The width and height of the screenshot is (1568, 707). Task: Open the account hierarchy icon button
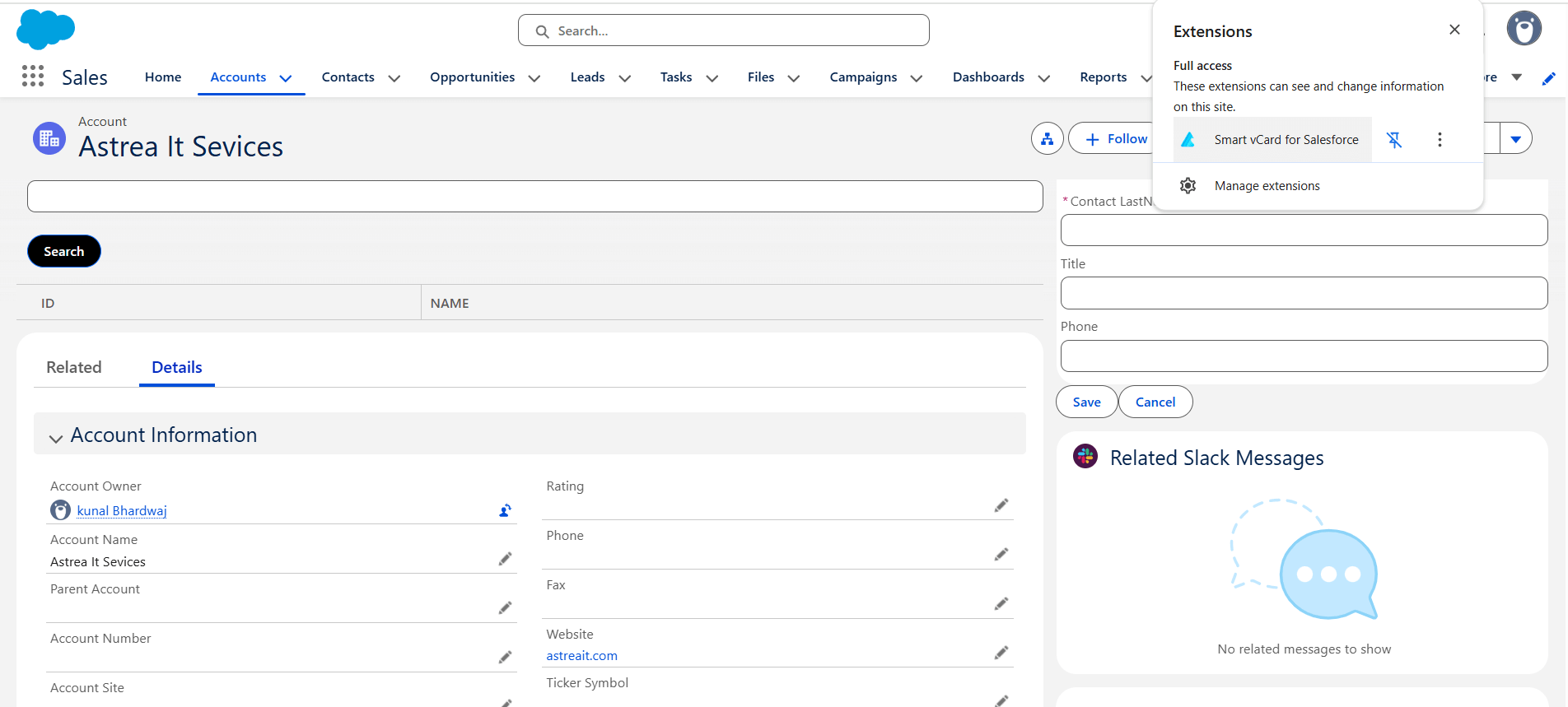(1047, 139)
